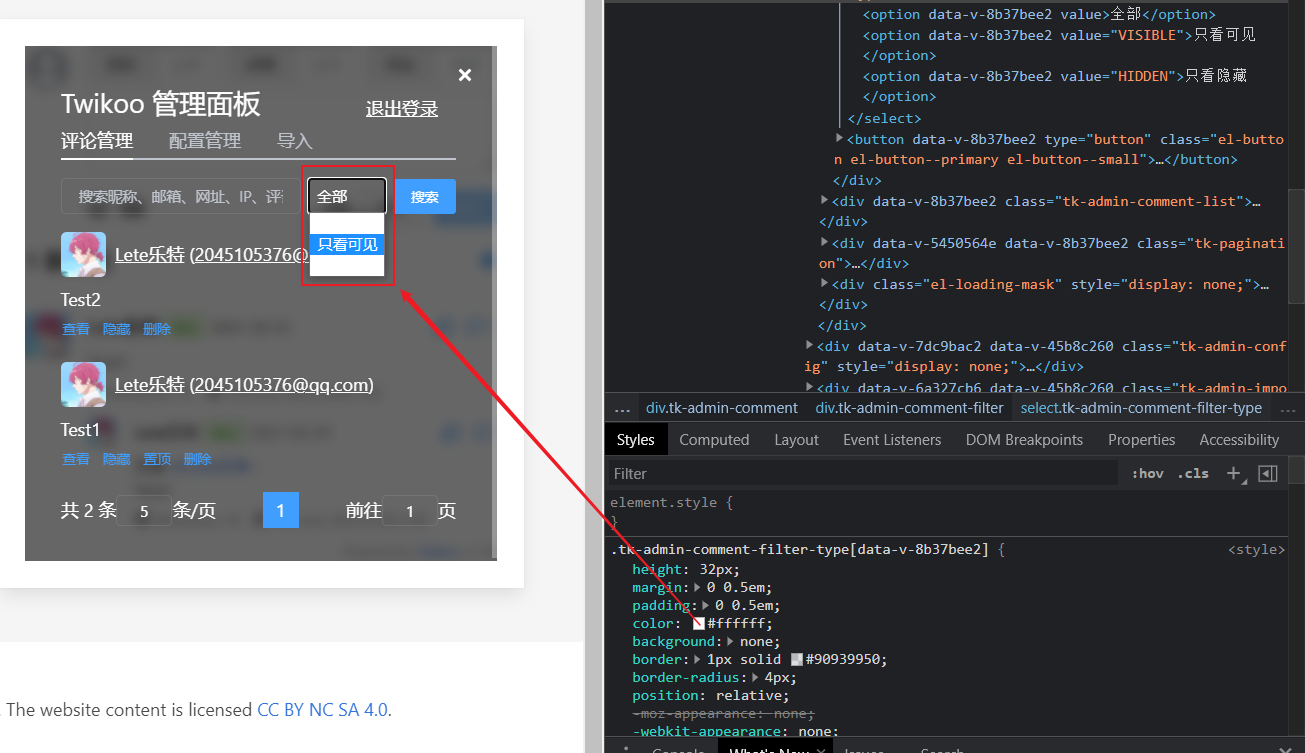Click 查看 under the Test1 comment
This screenshot has height=753, width=1305.
tap(76, 459)
